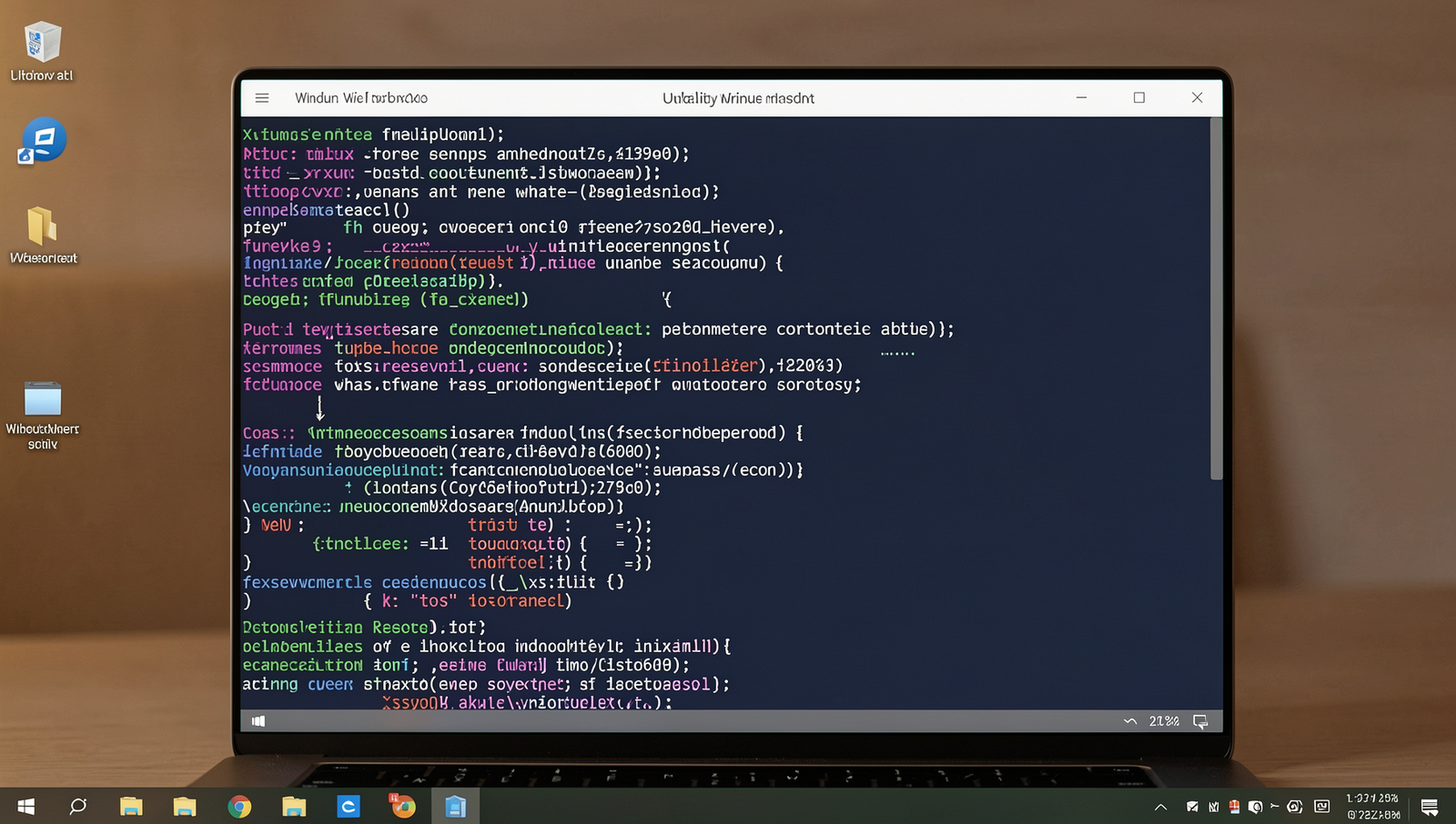Viewport: 1456px width, 824px height.
Task: Click the red tray icon in system tray
Action: (1234, 806)
